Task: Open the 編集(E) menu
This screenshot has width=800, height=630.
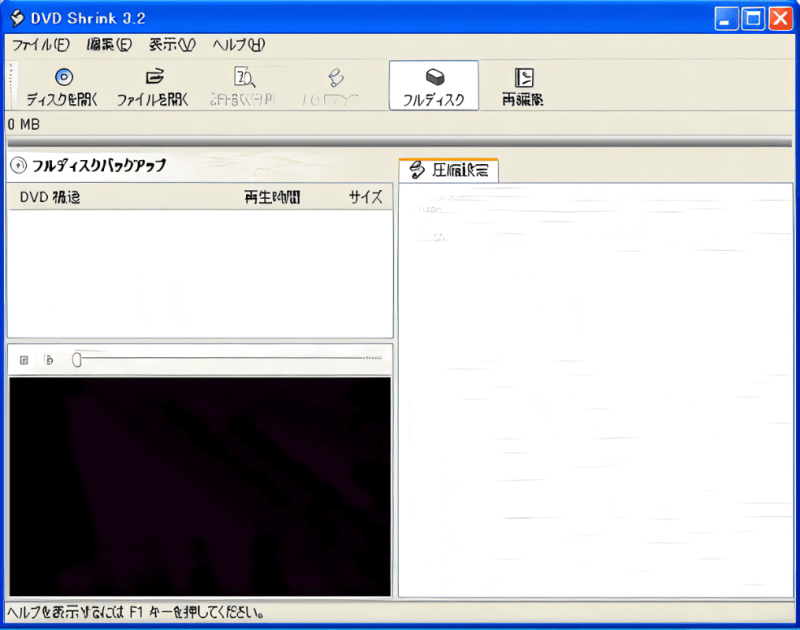Action: coord(109,45)
